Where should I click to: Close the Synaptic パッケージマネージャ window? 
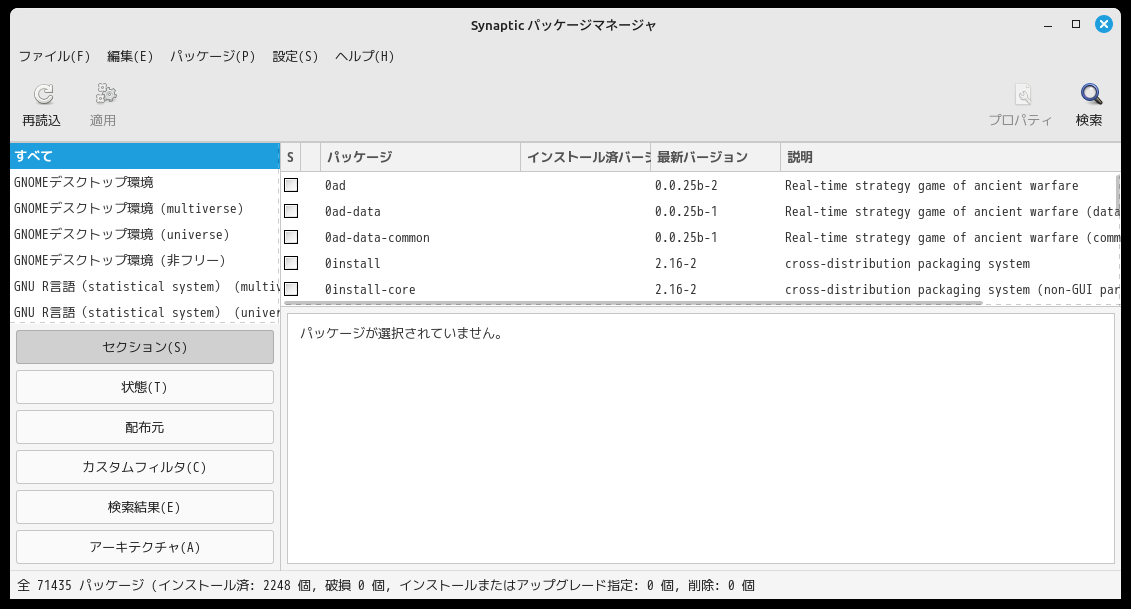point(1104,25)
